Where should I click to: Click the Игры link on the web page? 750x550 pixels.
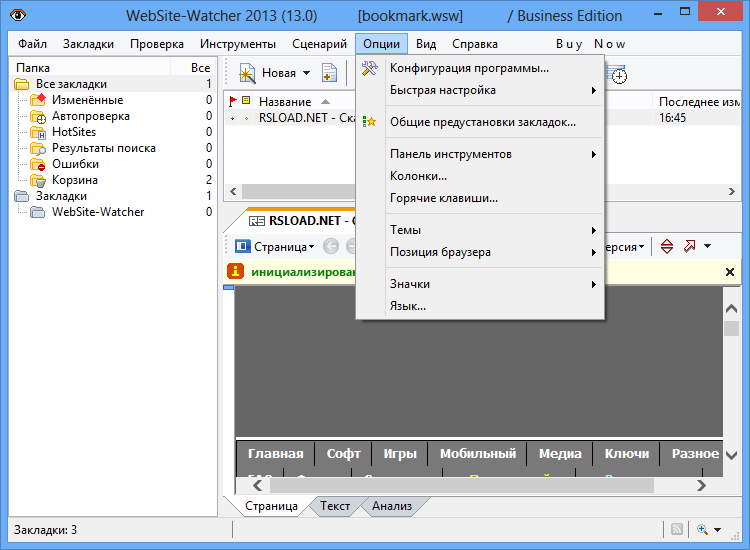click(400, 453)
